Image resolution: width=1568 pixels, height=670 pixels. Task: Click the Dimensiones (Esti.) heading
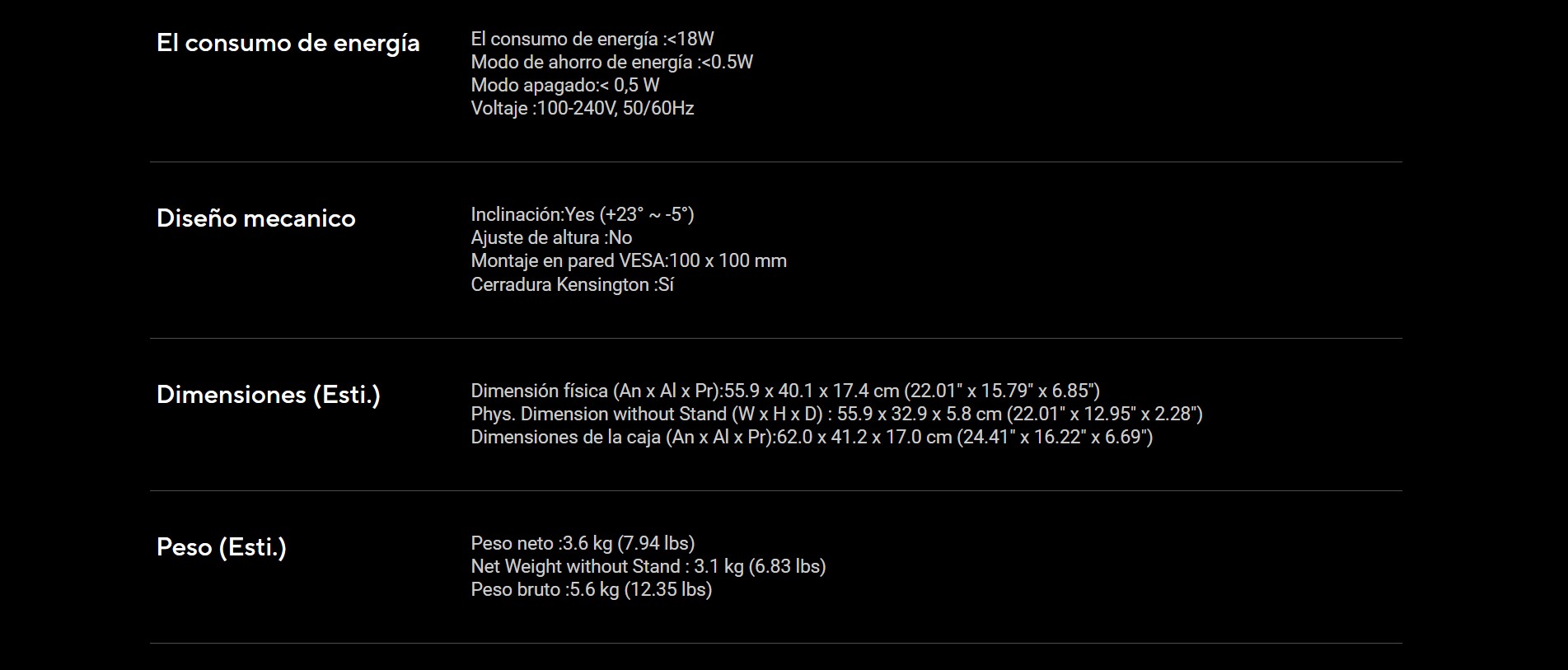pos(269,395)
